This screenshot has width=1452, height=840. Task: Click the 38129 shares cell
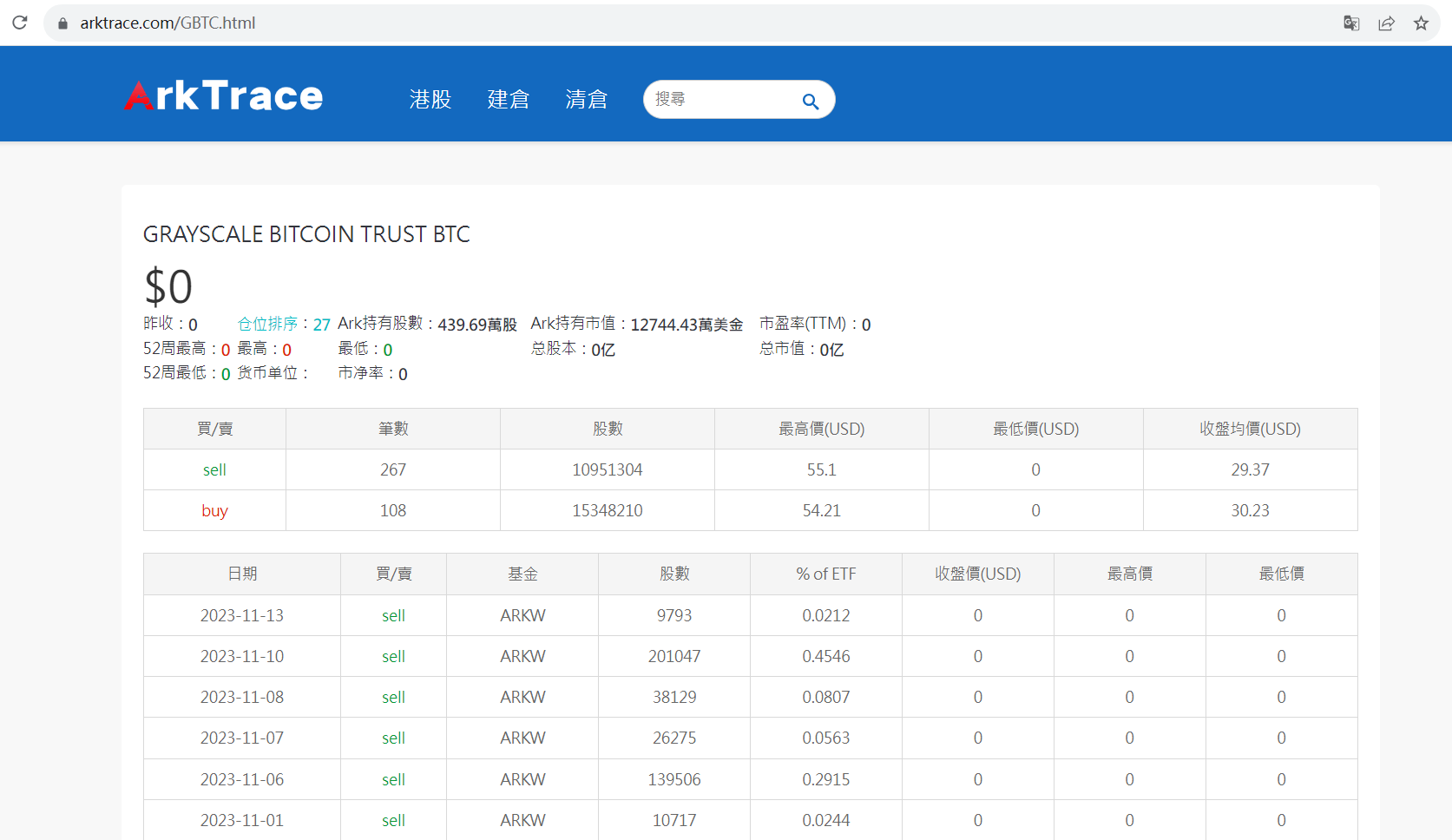click(674, 697)
